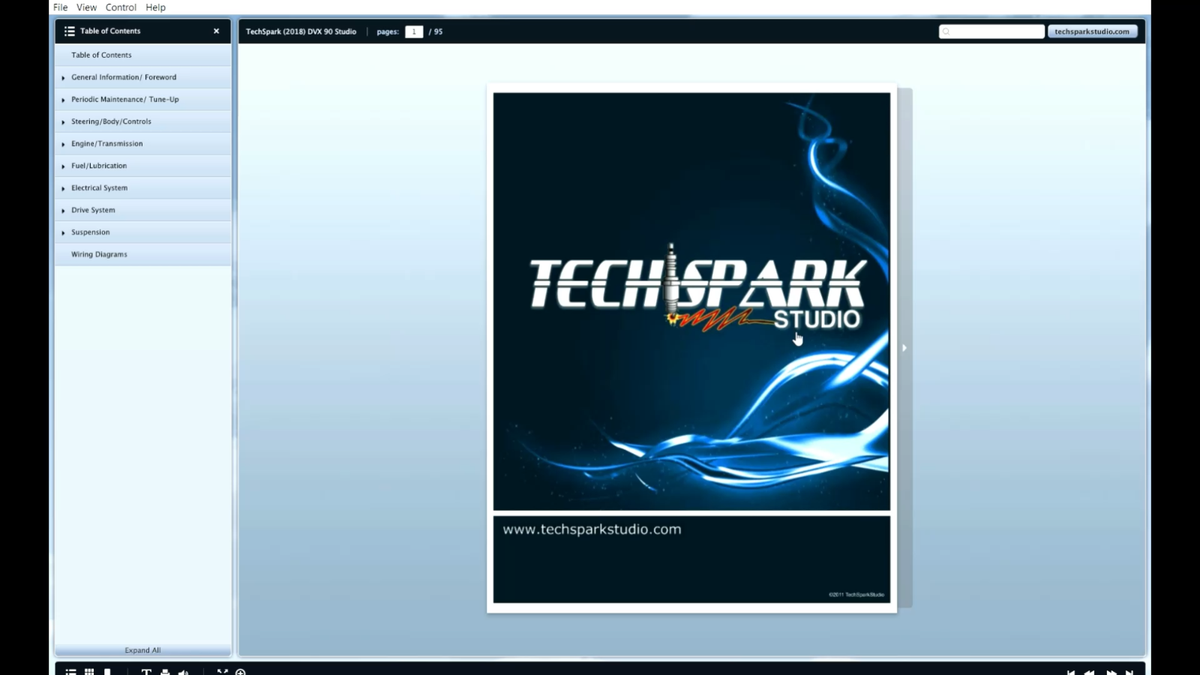Go to next page in bottom toolbar
The width and height of the screenshot is (1200, 675).
(1111, 672)
